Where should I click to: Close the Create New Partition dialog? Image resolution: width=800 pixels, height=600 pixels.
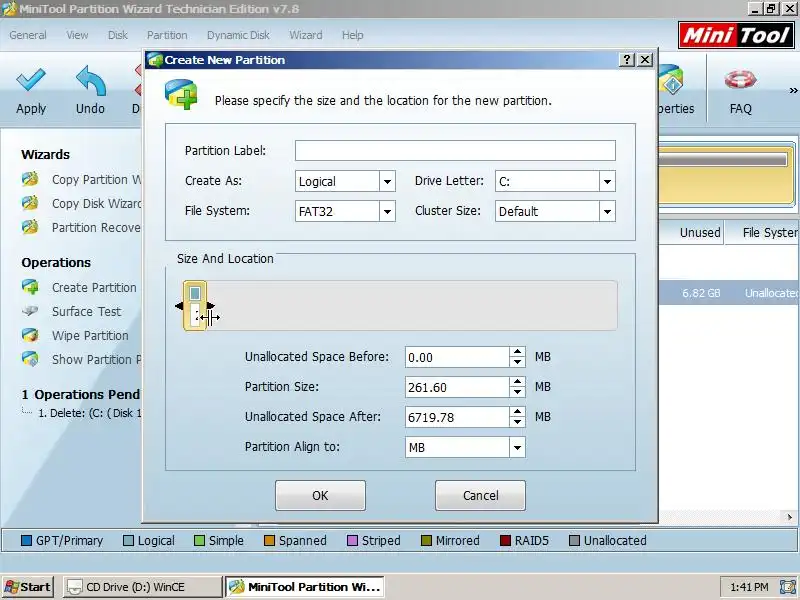pyautogui.click(x=645, y=60)
